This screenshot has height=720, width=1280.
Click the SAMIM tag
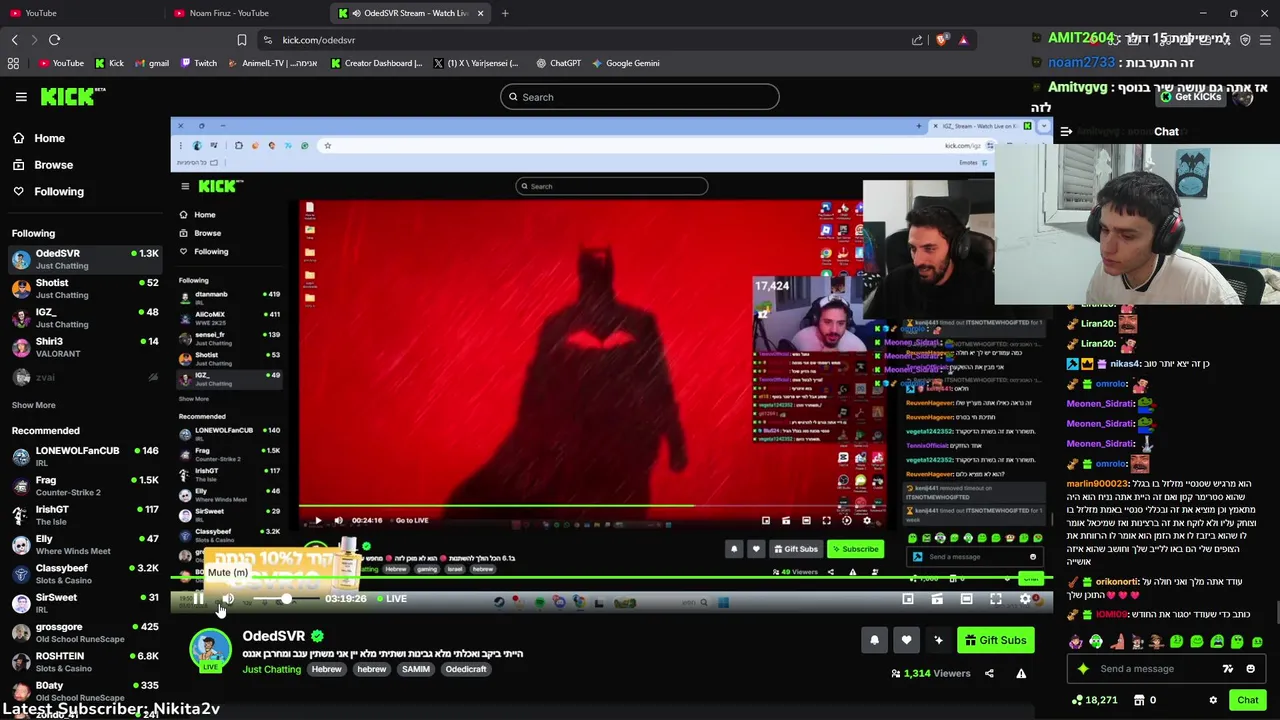pos(416,669)
